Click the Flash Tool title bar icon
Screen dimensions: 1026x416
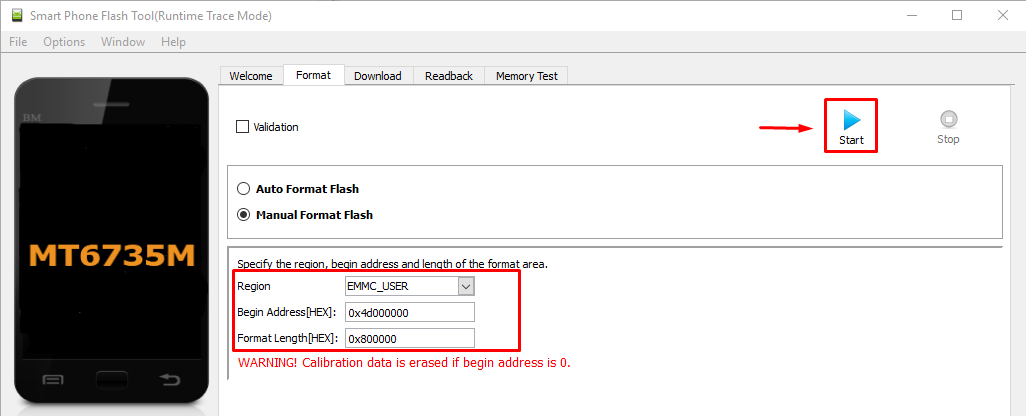pyautogui.click(x=16, y=15)
